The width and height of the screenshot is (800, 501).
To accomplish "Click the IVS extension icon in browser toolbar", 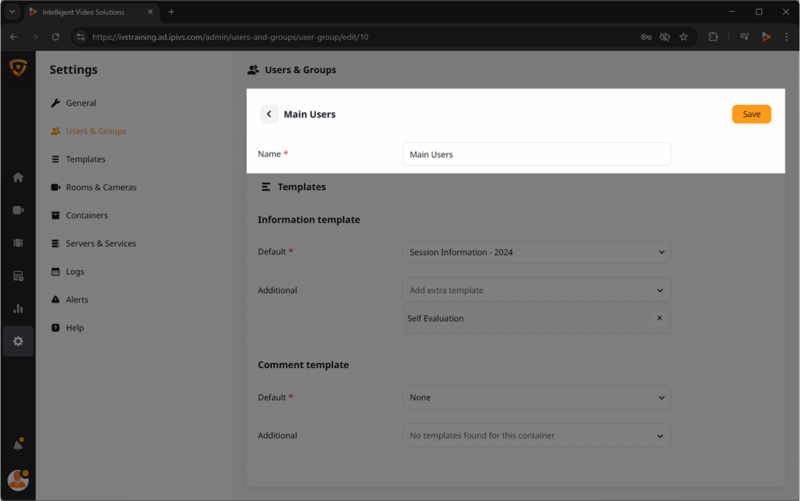I will point(766,37).
